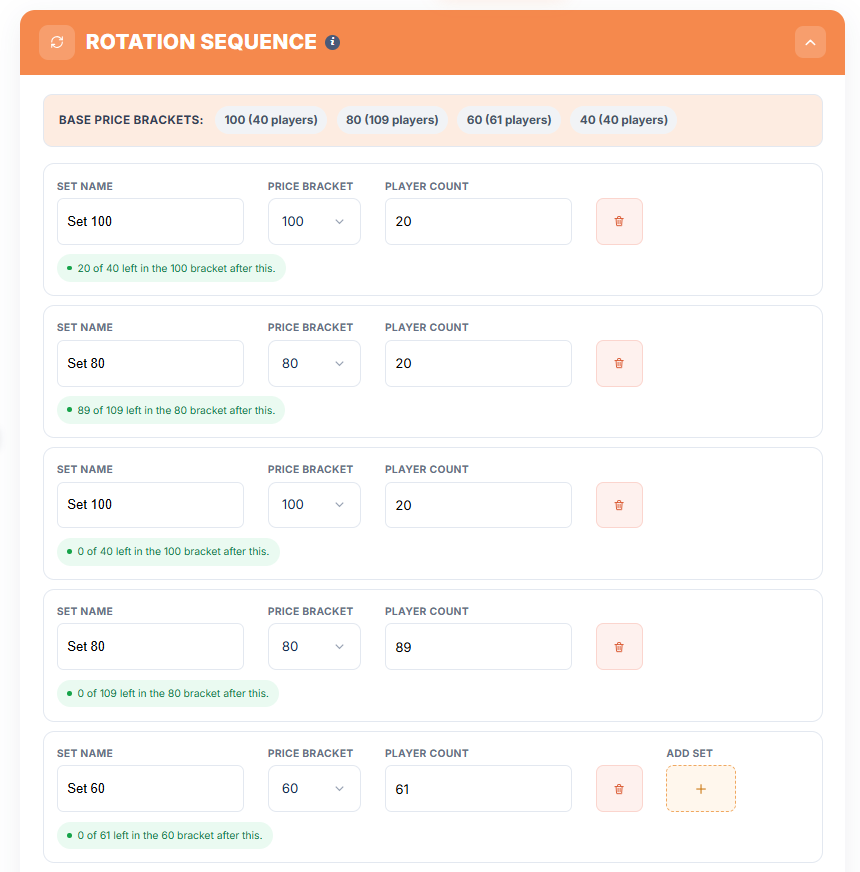The width and height of the screenshot is (860, 872).
Task: Edit the Set 60 name field
Action: coord(150,789)
